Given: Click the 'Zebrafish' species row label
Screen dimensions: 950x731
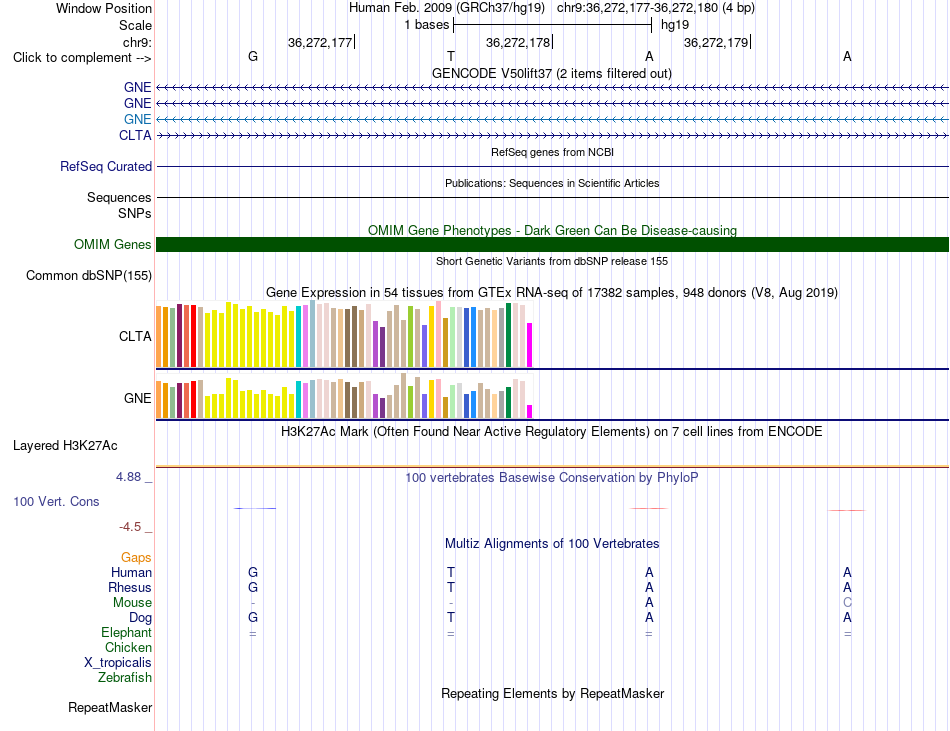Looking at the screenshot, I should (x=125, y=677).
